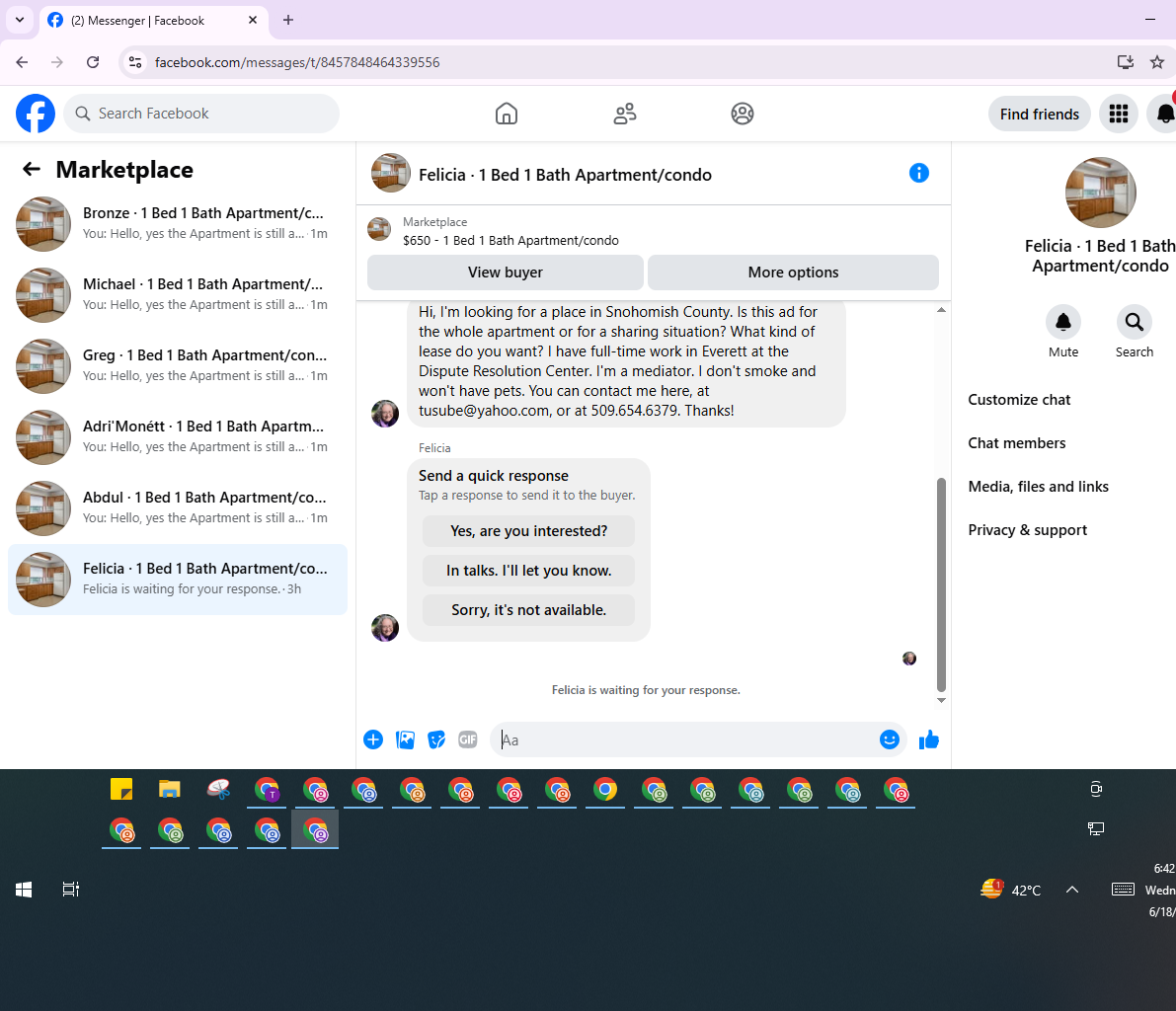The width and height of the screenshot is (1176, 1011).
Task: Click the chat scrollbar up arrow
Action: [941, 310]
